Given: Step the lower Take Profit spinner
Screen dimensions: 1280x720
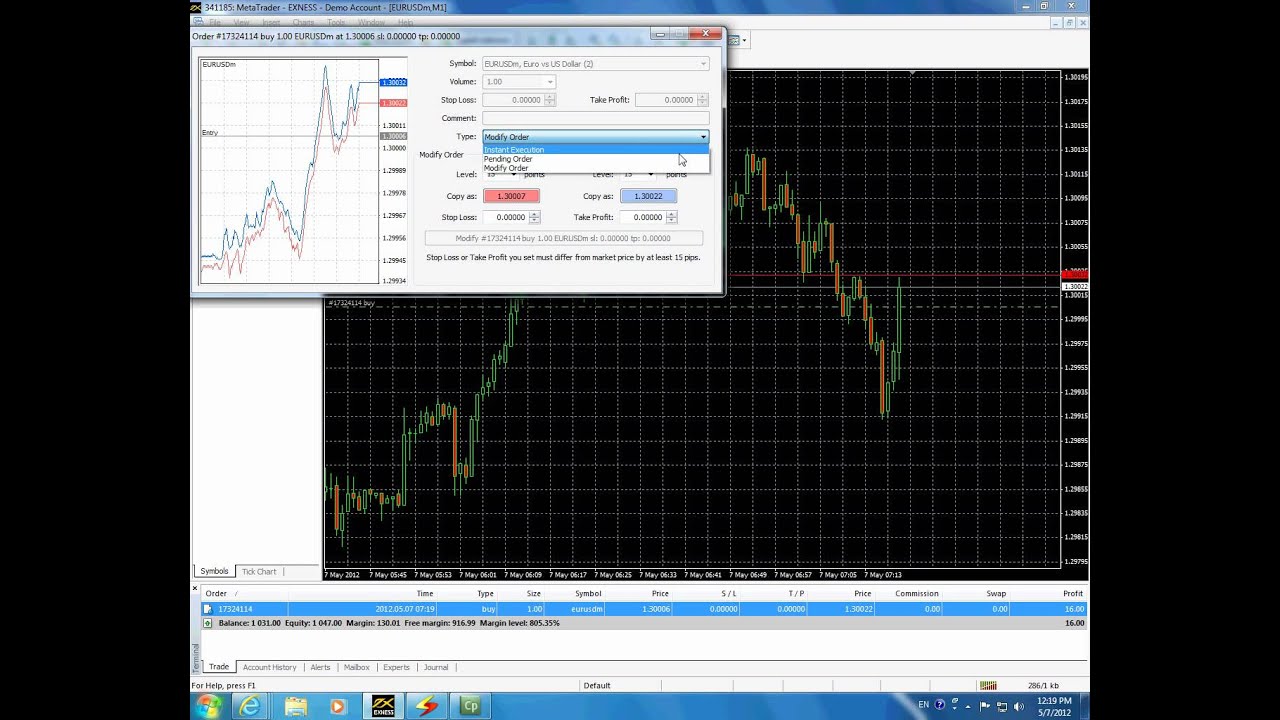Looking at the screenshot, I should [671, 217].
